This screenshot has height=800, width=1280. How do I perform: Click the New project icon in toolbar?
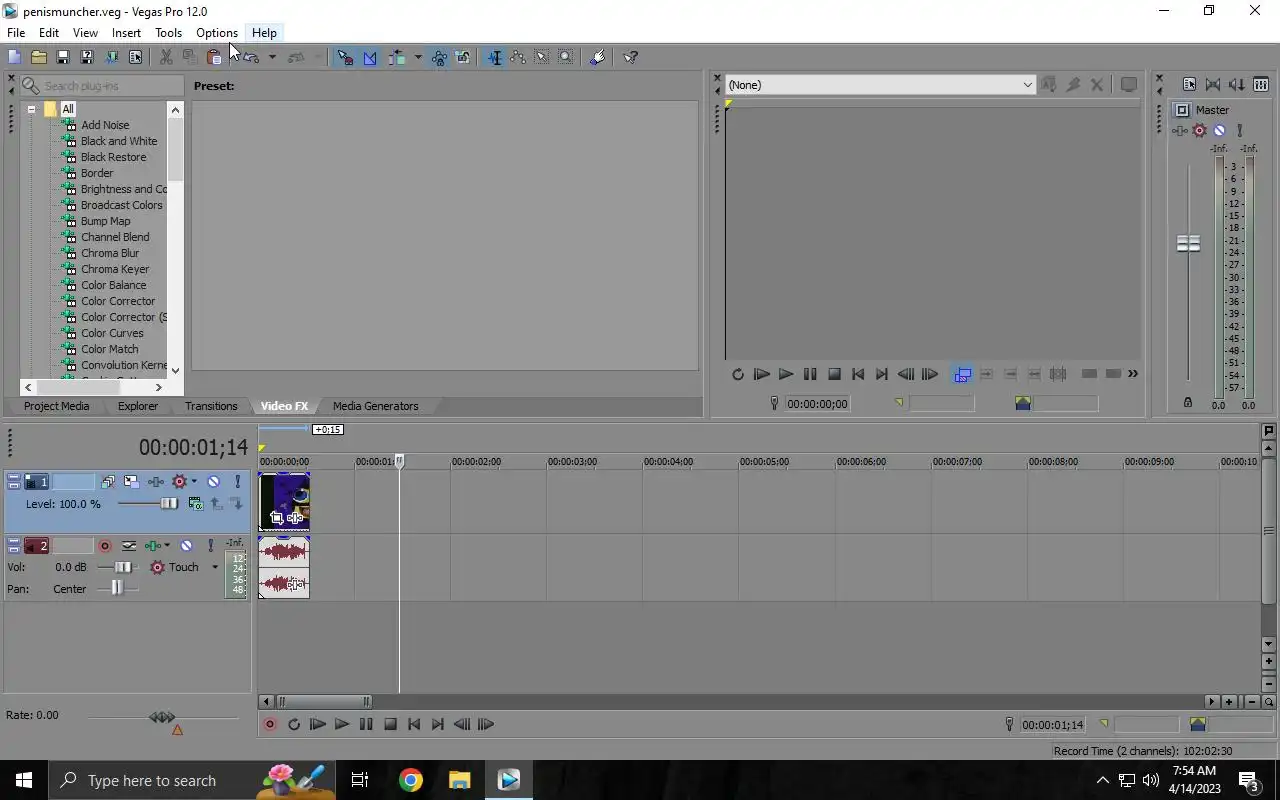14,57
